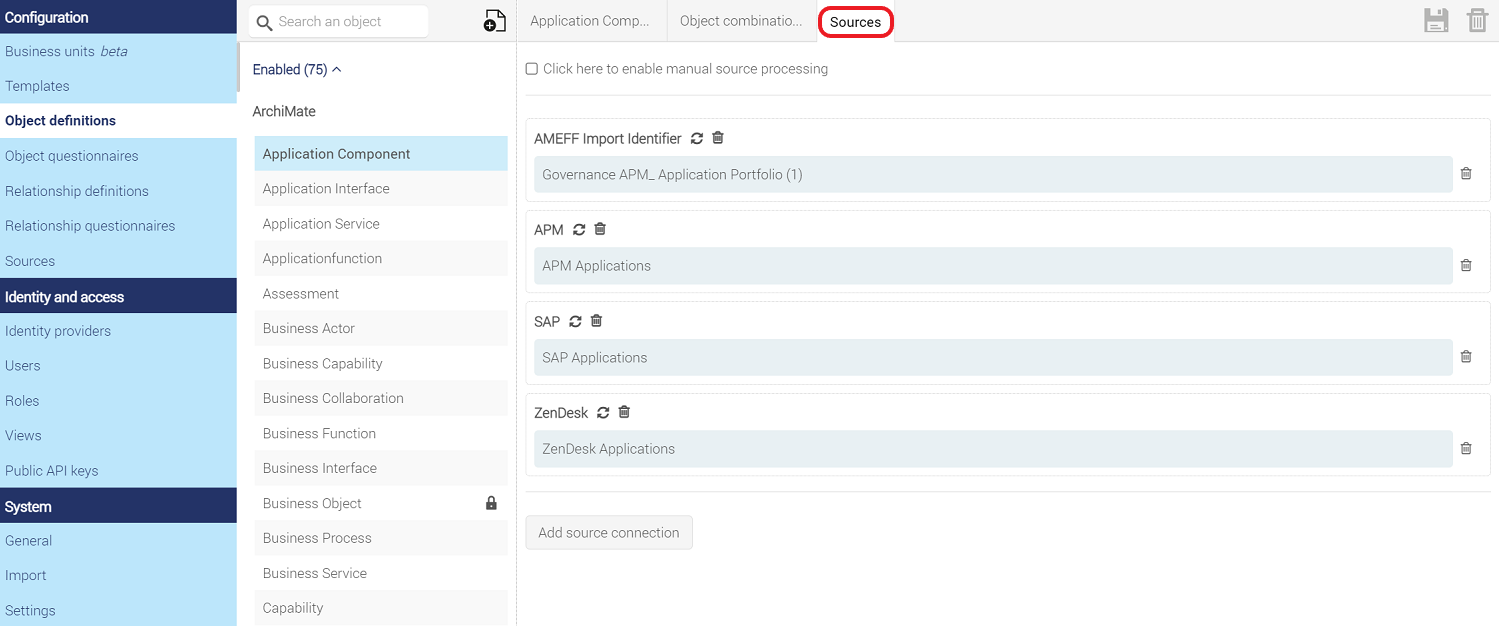This screenshot has width=1499, height=626.
Task: Open Users page
Action: [118, 366]
